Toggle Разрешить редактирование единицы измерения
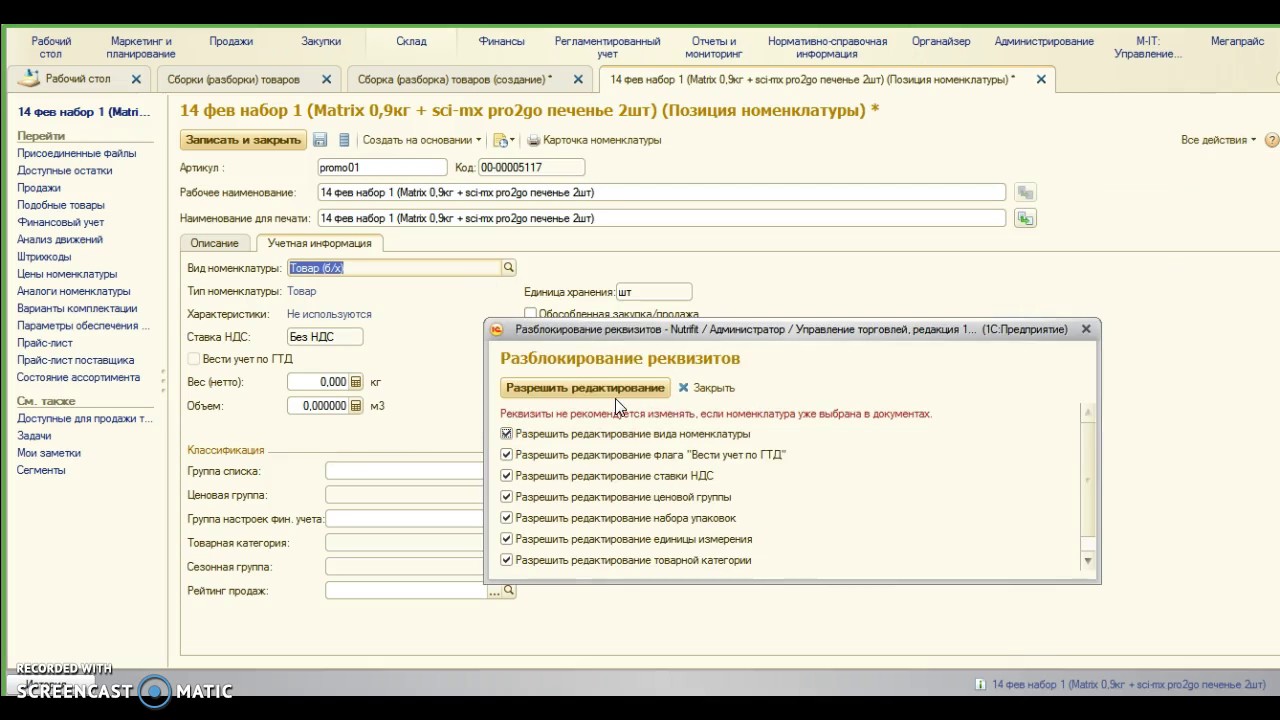 click(x=506, y=539)
